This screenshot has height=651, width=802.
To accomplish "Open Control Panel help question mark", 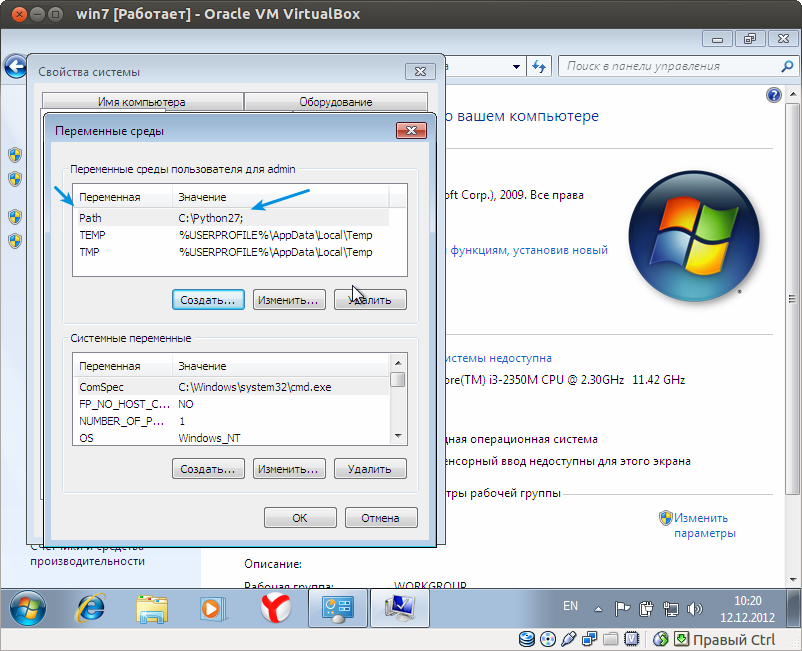I will coord(773,95).
